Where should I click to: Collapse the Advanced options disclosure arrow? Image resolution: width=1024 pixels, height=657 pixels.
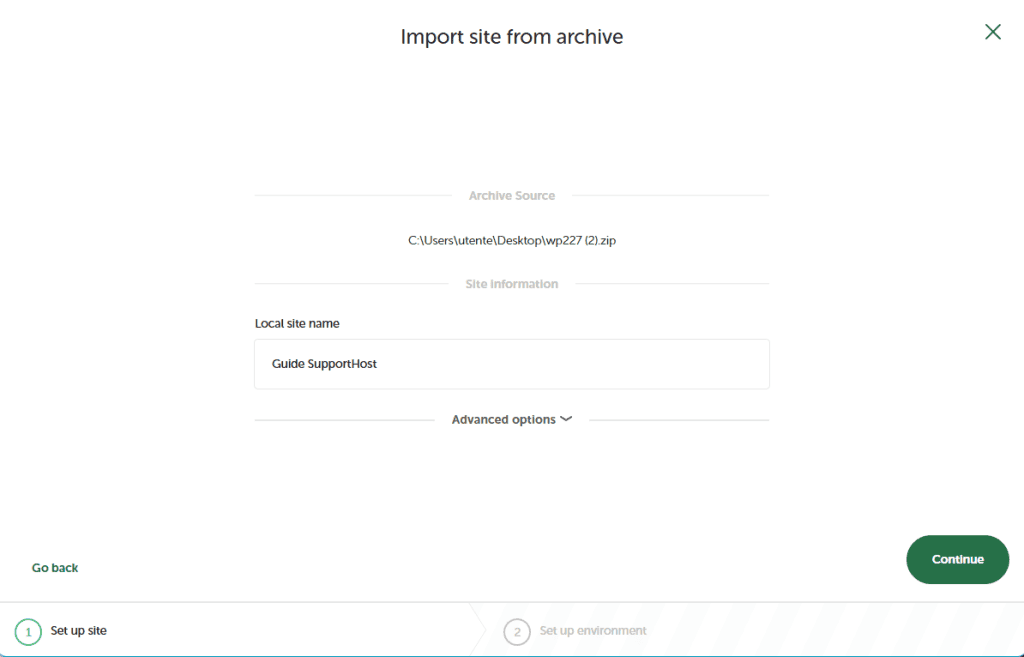pyautogui.click(x=566, y=419)
